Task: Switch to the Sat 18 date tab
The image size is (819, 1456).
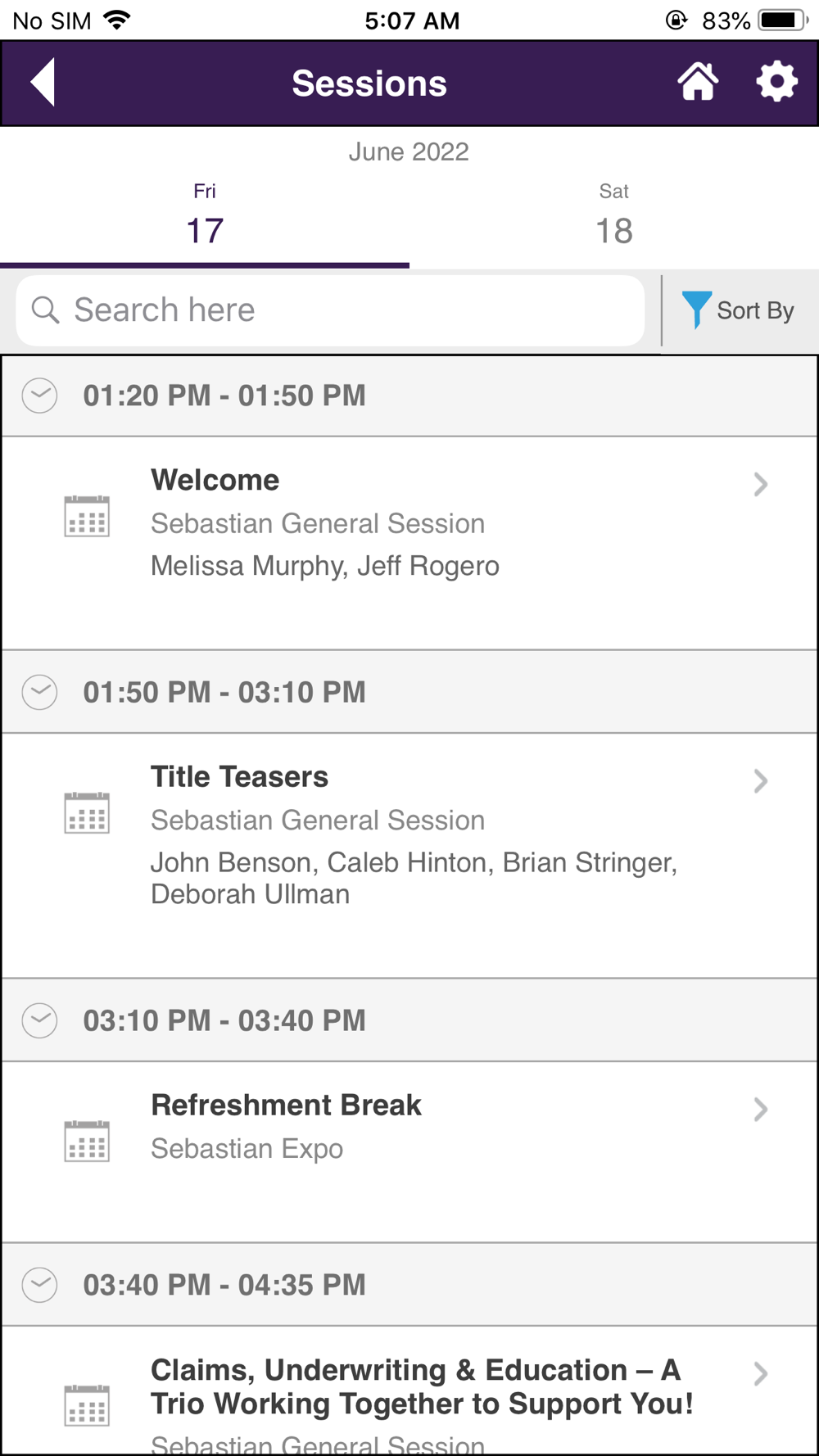Action: click(614, 217)
